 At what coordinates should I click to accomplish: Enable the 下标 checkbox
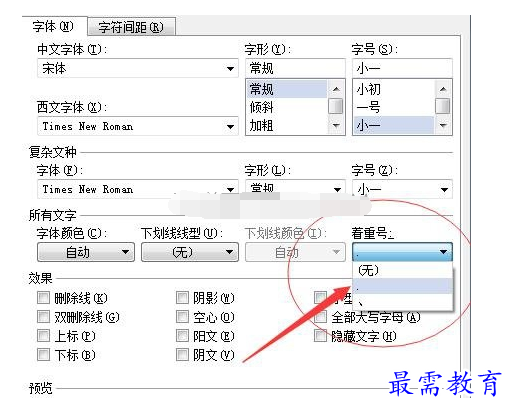[43, 355]
